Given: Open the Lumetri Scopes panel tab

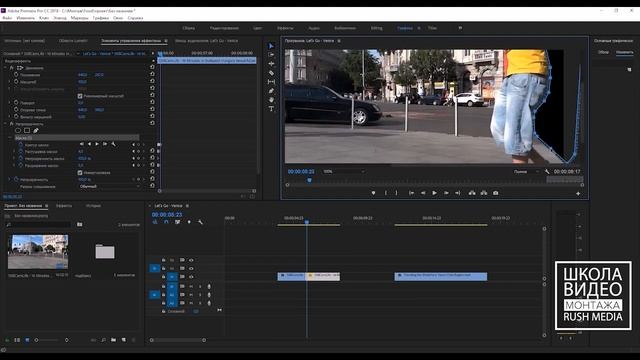Looking at the screenshot, I should [73, 41].
